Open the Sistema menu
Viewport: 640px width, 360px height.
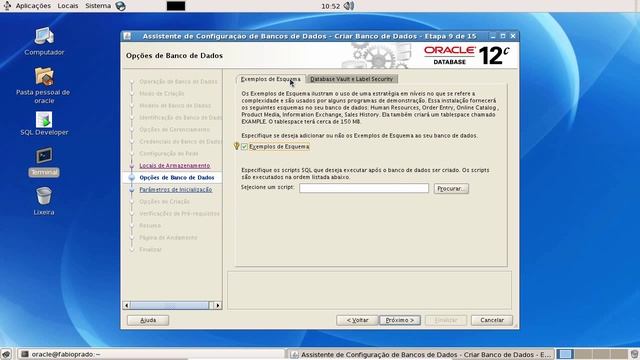[98, 6]
